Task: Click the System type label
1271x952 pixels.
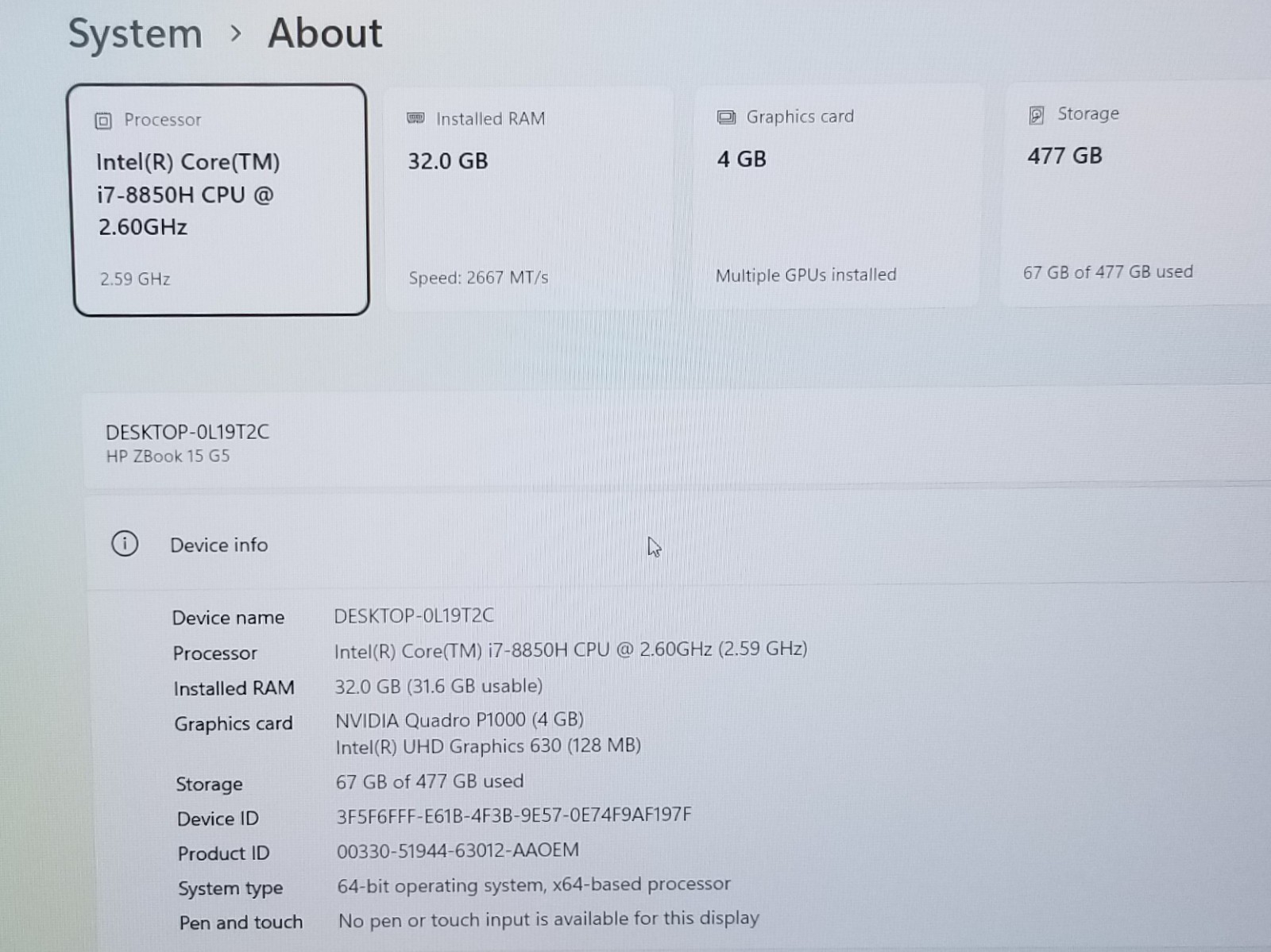Action: pyautogui.click(x=230, y=889)
